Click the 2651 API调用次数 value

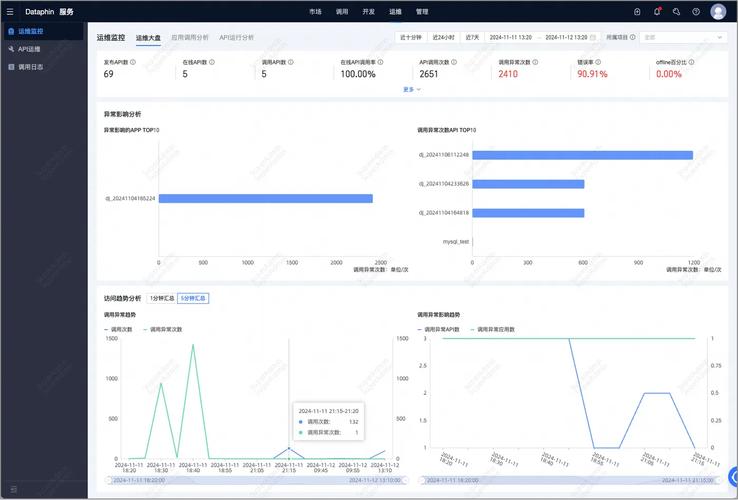[x=428, y=74]
